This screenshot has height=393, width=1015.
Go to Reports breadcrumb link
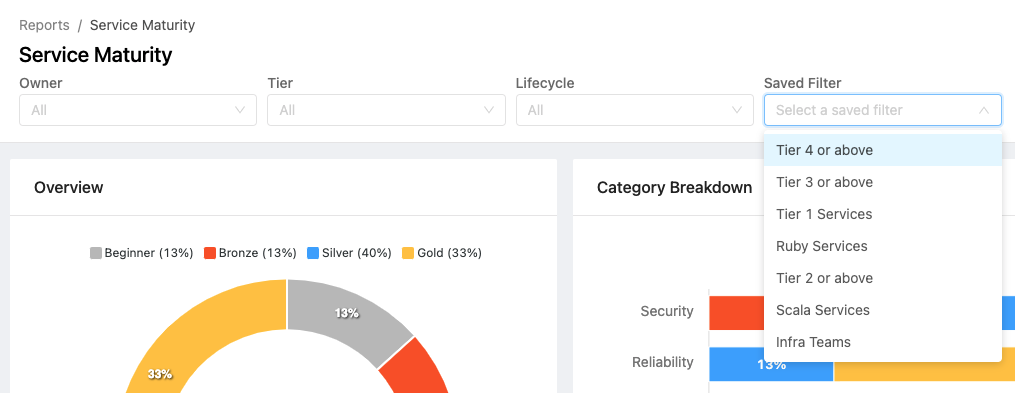coord(44,25)
